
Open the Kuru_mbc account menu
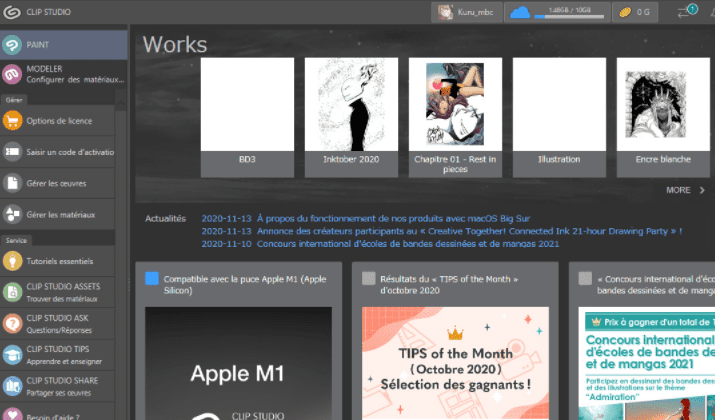pyautogui.click(x=466, y=12)
